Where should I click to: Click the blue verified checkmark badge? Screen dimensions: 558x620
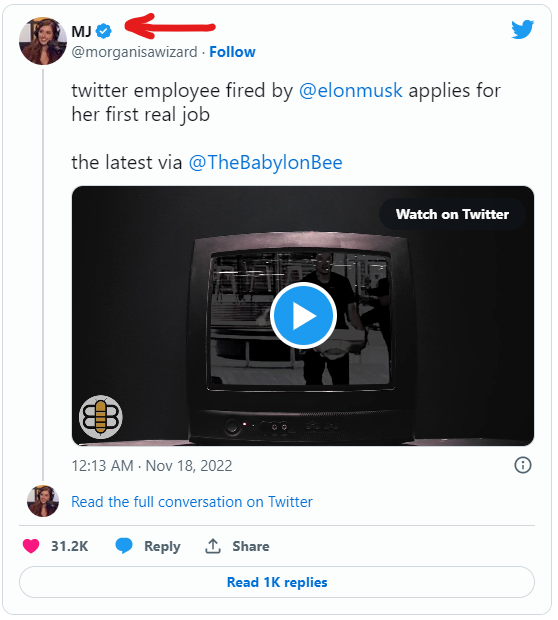coord(104,31)
